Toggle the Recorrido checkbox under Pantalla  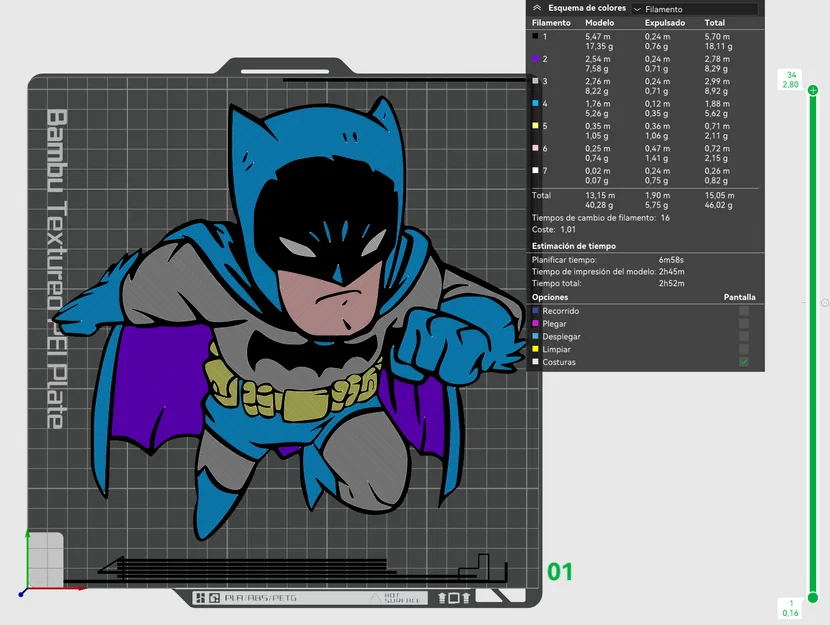click(x=744, y=311)
